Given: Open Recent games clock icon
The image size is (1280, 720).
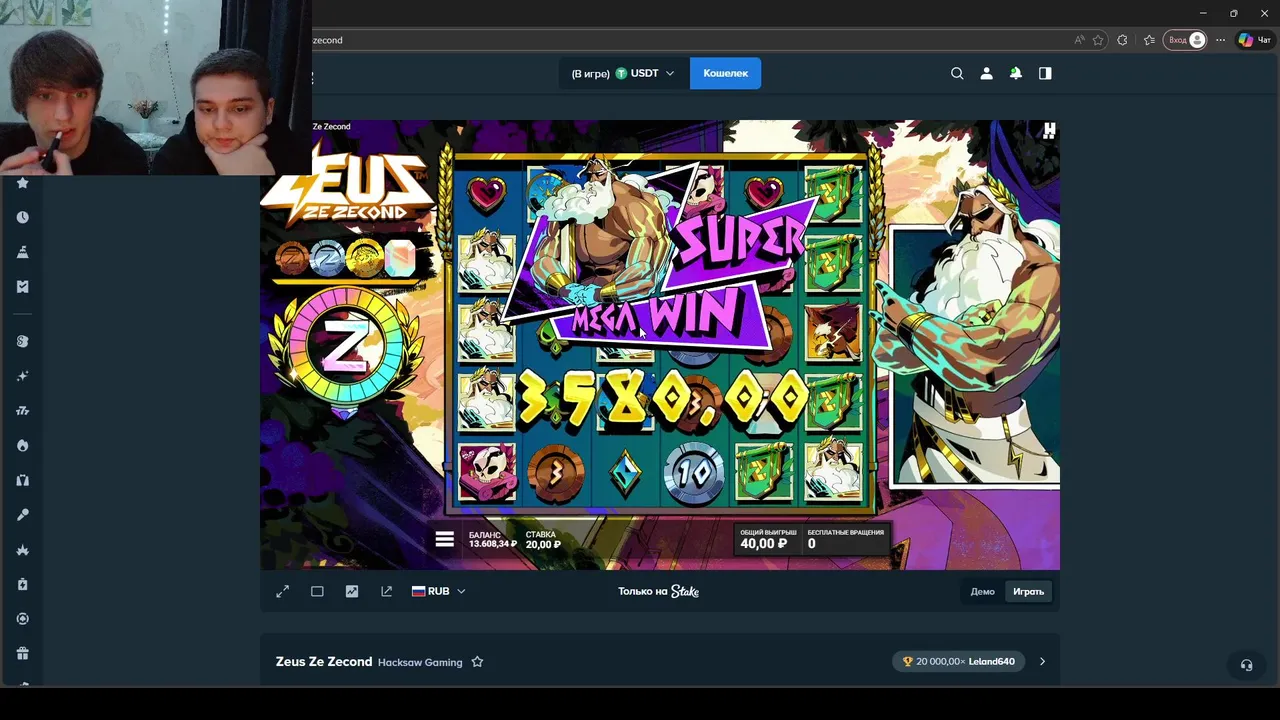Looking at the screenshot, I should pyautogui.click(x=22, y=217).
